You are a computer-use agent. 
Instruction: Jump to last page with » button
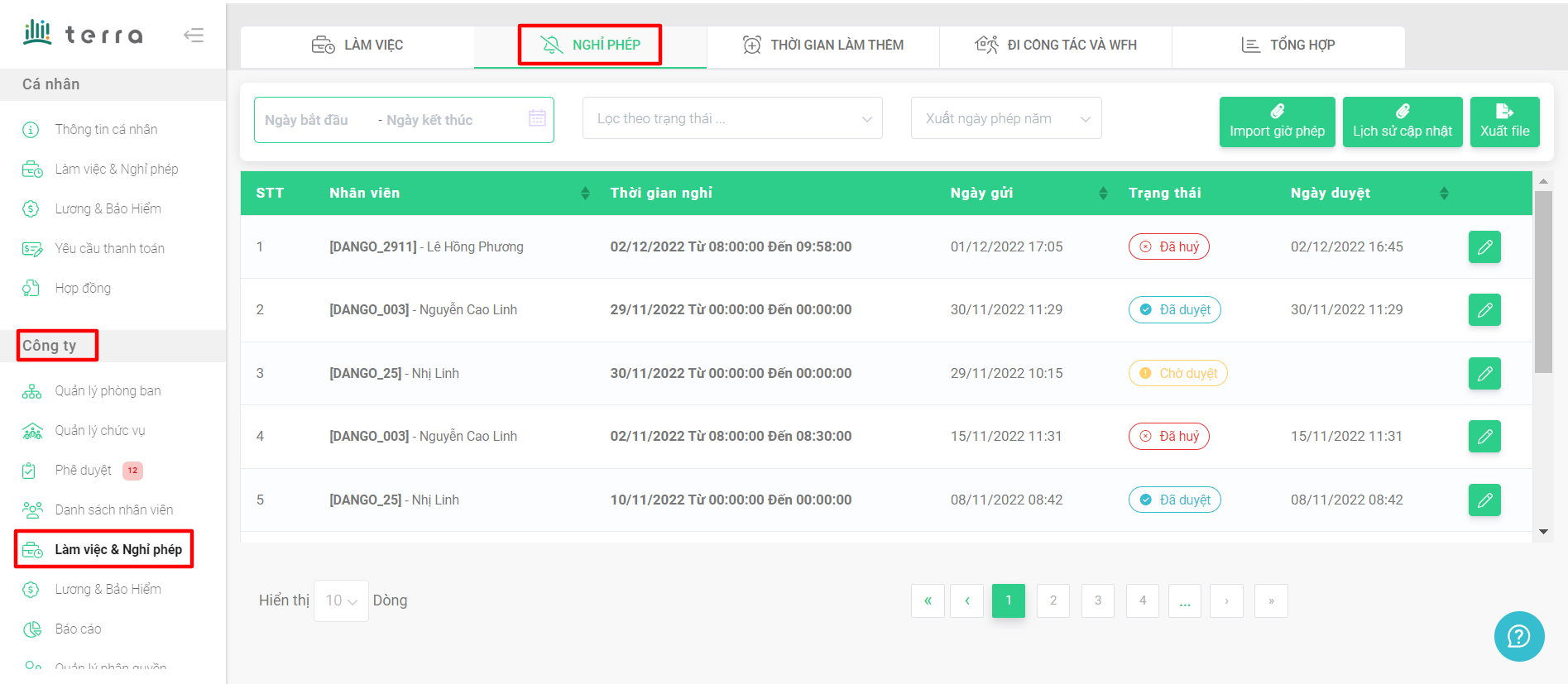[1271, 600]
